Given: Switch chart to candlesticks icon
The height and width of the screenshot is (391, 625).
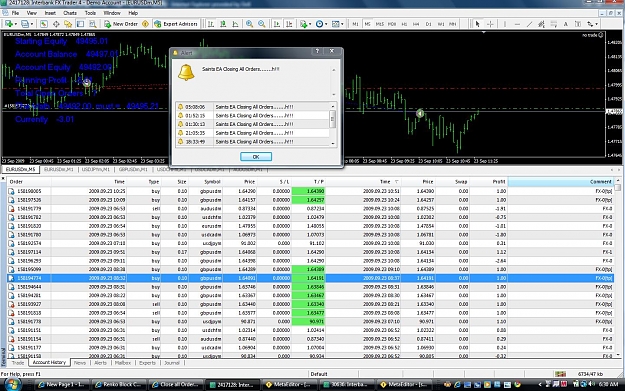Looking at the screenshot, I should pos(223,24).
